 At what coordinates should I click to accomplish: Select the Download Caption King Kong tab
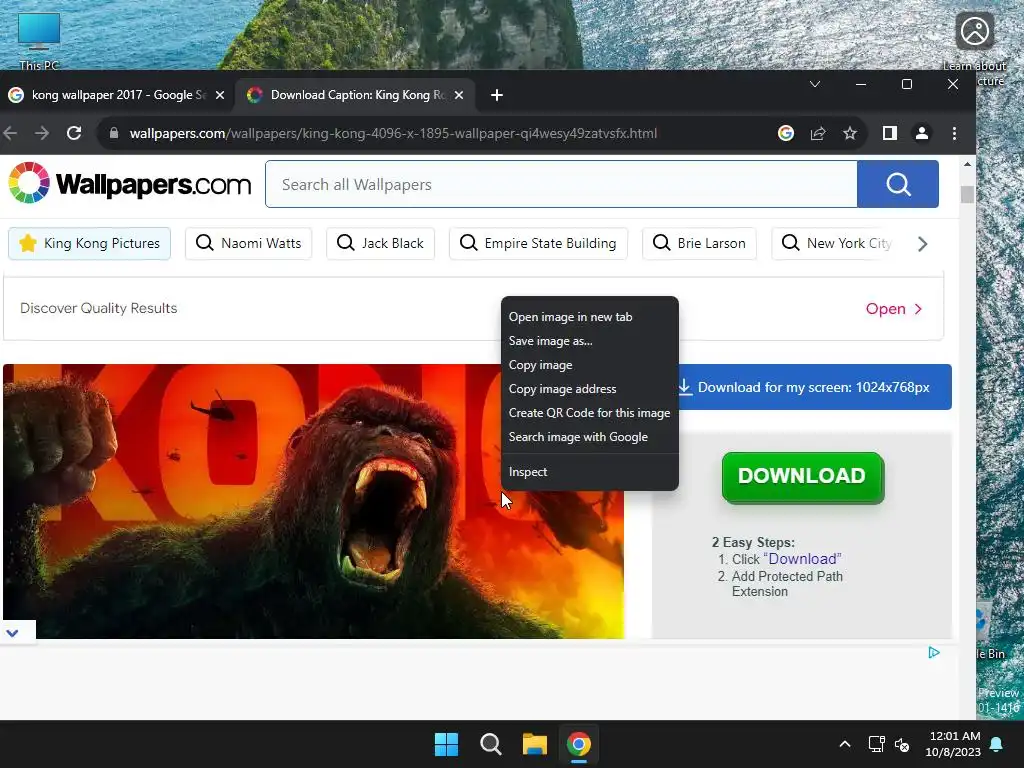click(355, 95)
